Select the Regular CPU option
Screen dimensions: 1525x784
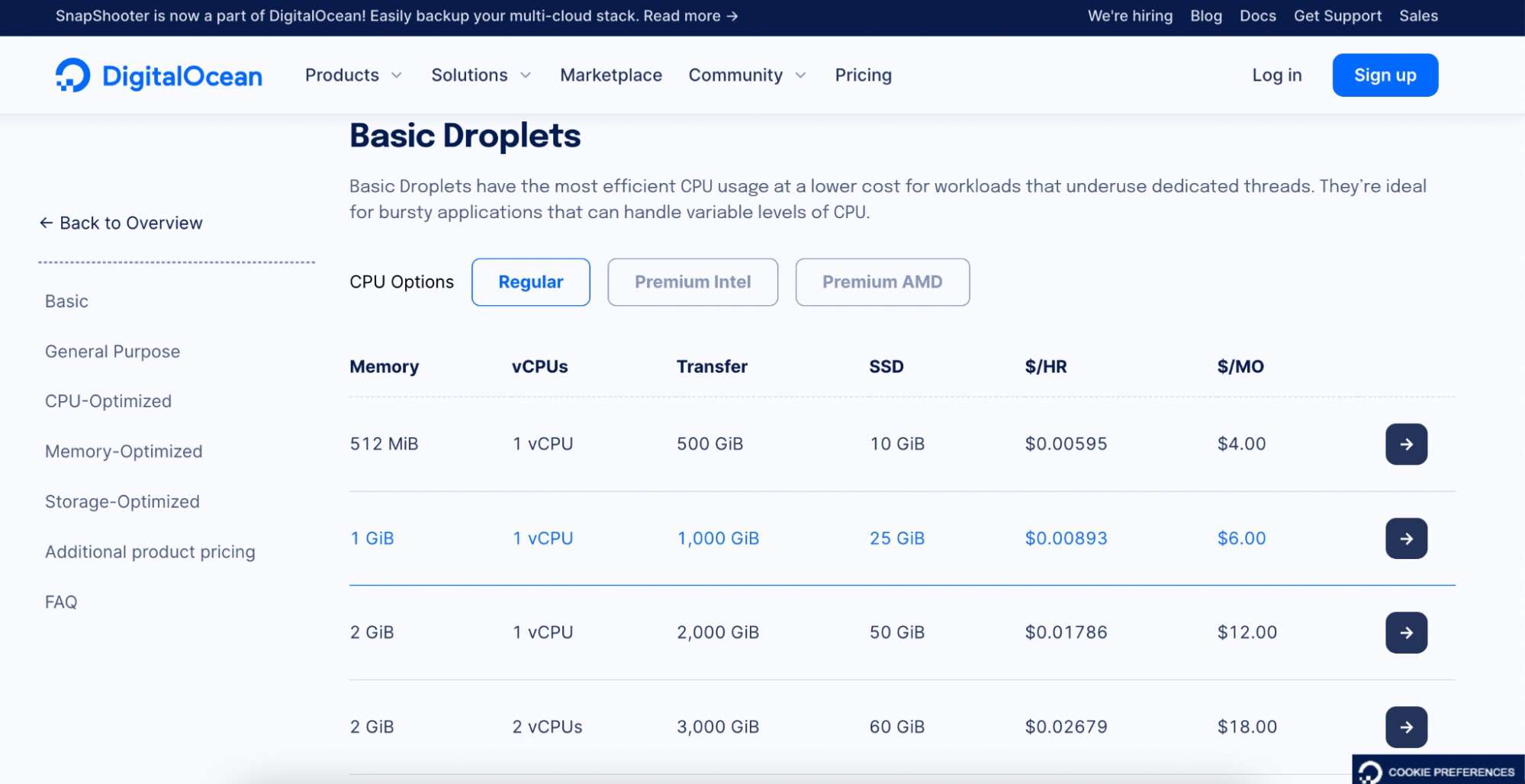tap(531, 282)
